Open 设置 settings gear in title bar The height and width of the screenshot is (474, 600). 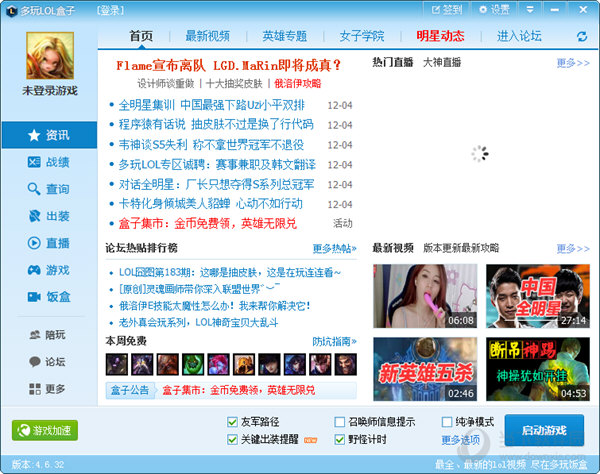pyautogui.click(x=495, y=10)
